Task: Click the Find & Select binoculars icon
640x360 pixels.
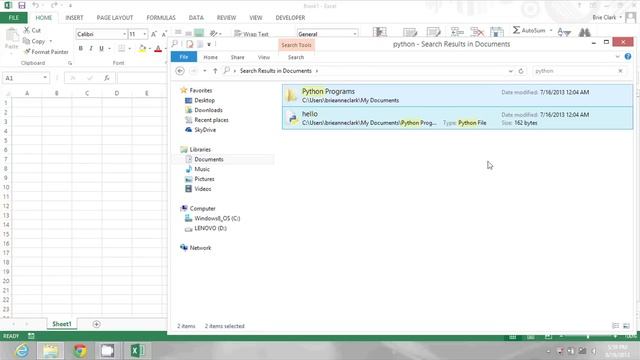Action: point(584,32)
